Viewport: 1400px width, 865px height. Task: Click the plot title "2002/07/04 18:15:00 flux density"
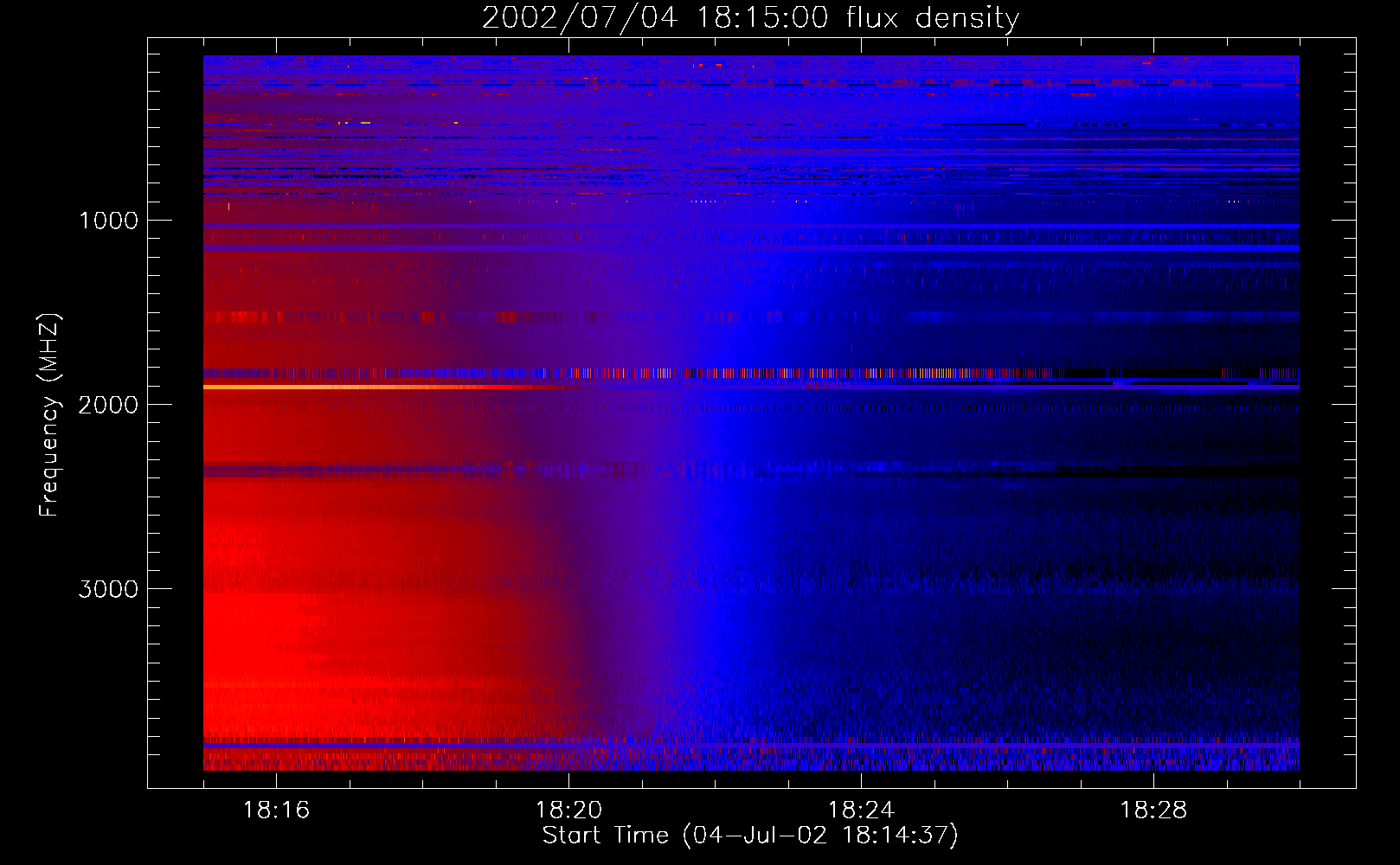pyautogui.click(x=750, y=18)
